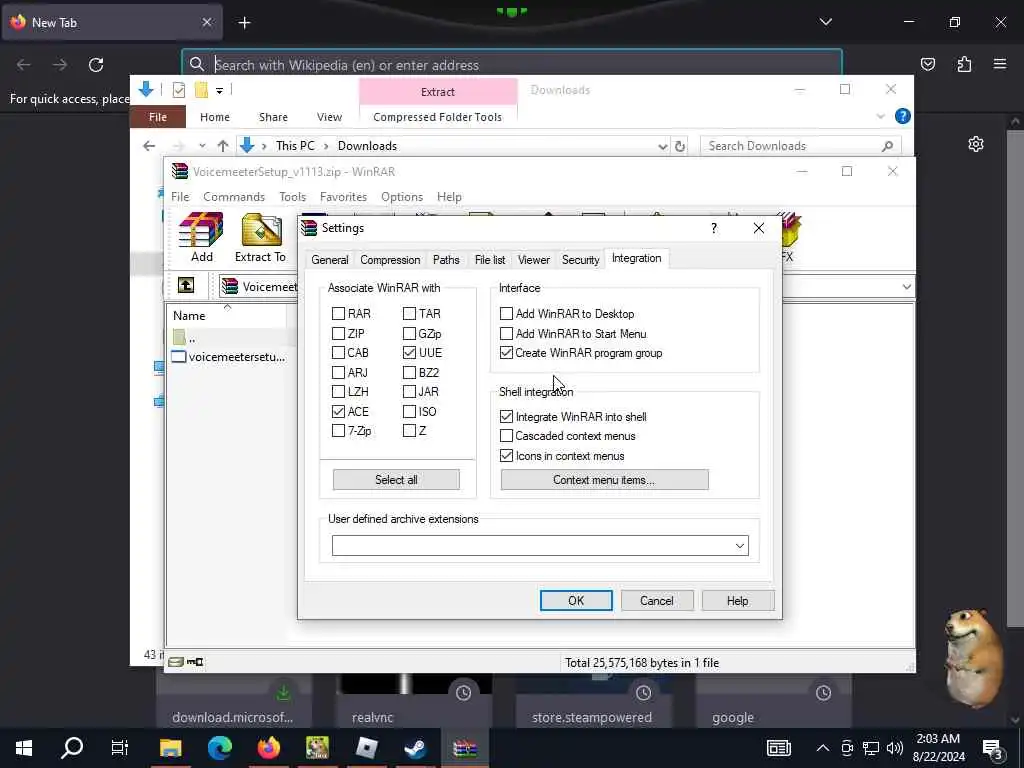1024x768 pixels.
Task: Open Firefox list all tabs dropdown
Action: coord(825,22)
